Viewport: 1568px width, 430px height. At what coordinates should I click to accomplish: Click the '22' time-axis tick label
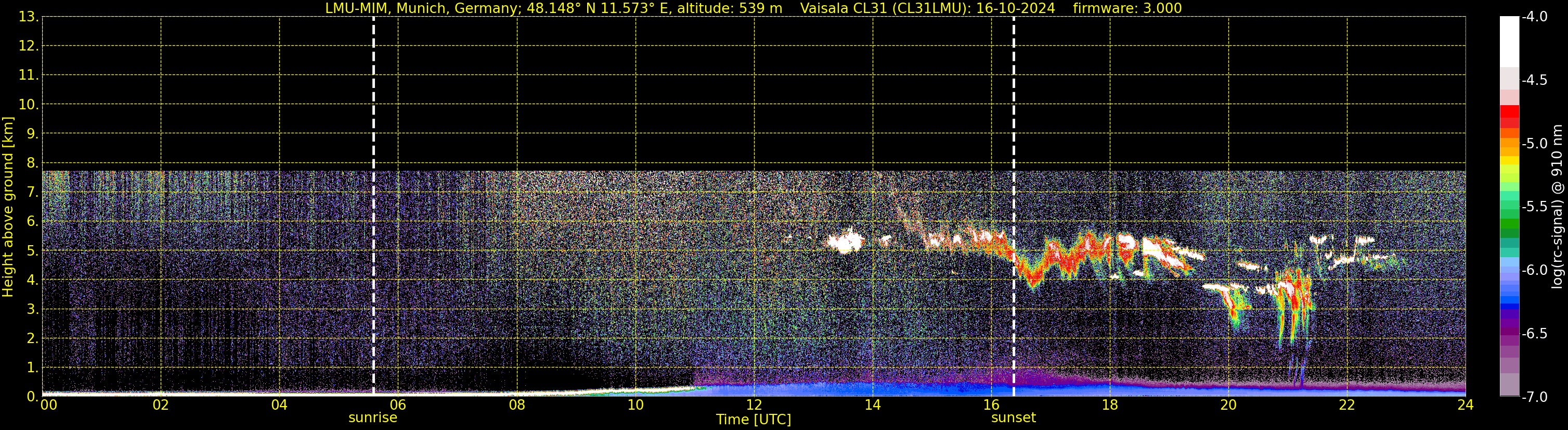coord(1347,405)
